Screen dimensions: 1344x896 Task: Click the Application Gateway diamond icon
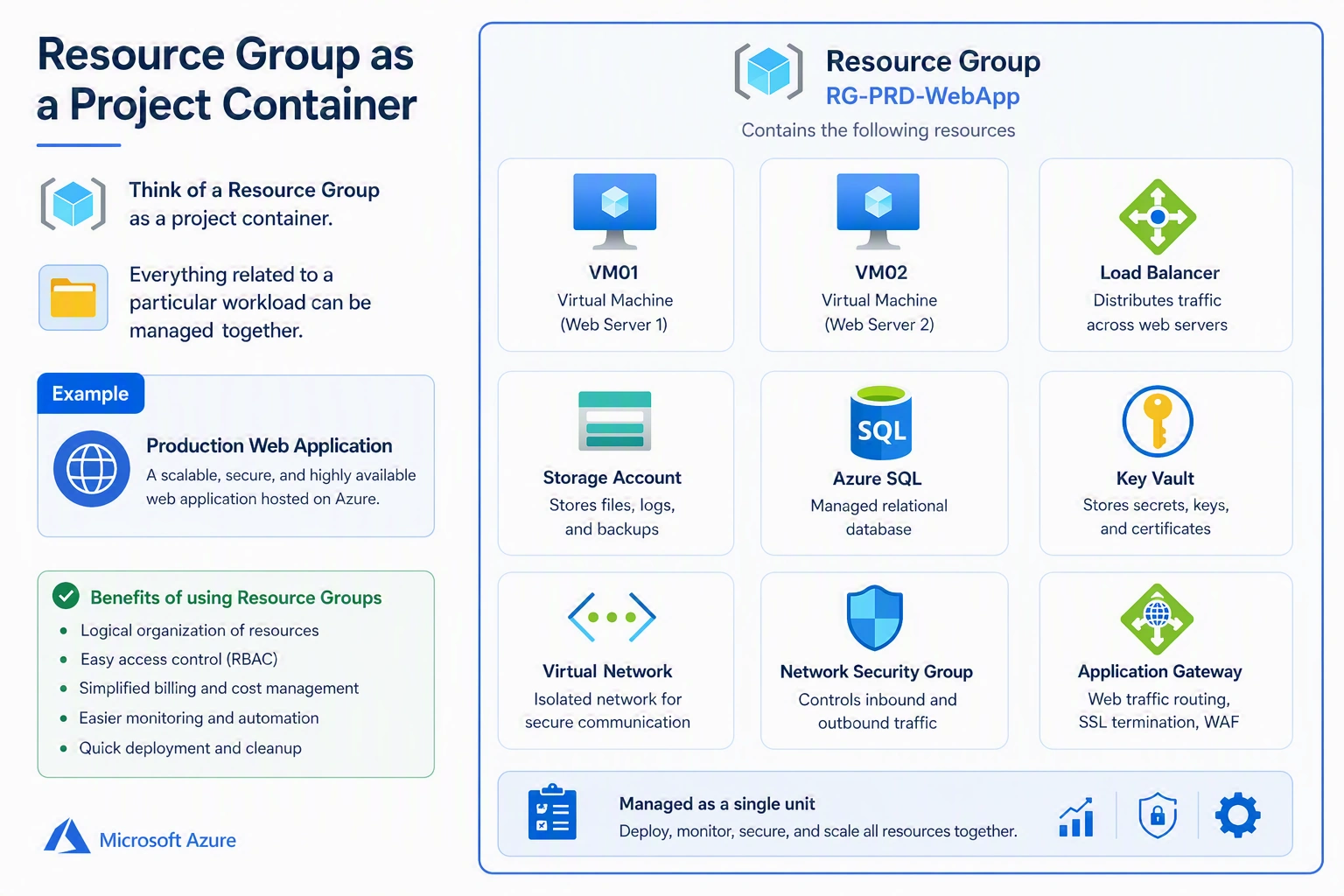tap(1158, 619)
